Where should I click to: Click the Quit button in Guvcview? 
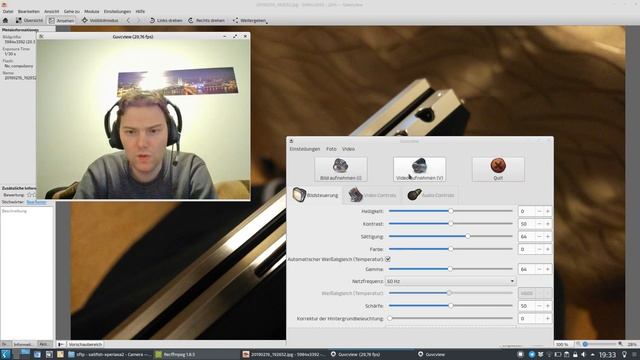click(x=498, y=169)
